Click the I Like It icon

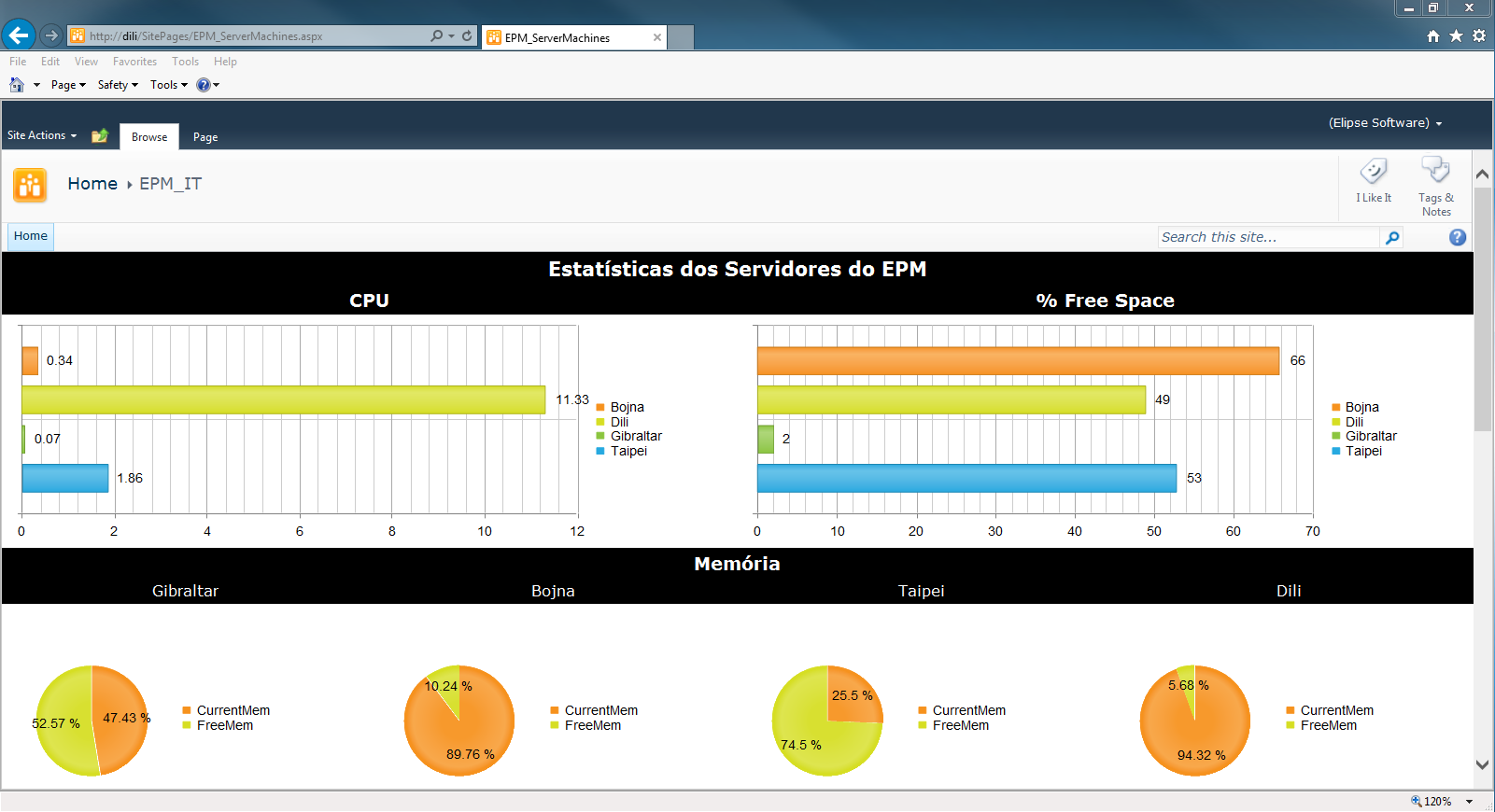pos(1374,171)
